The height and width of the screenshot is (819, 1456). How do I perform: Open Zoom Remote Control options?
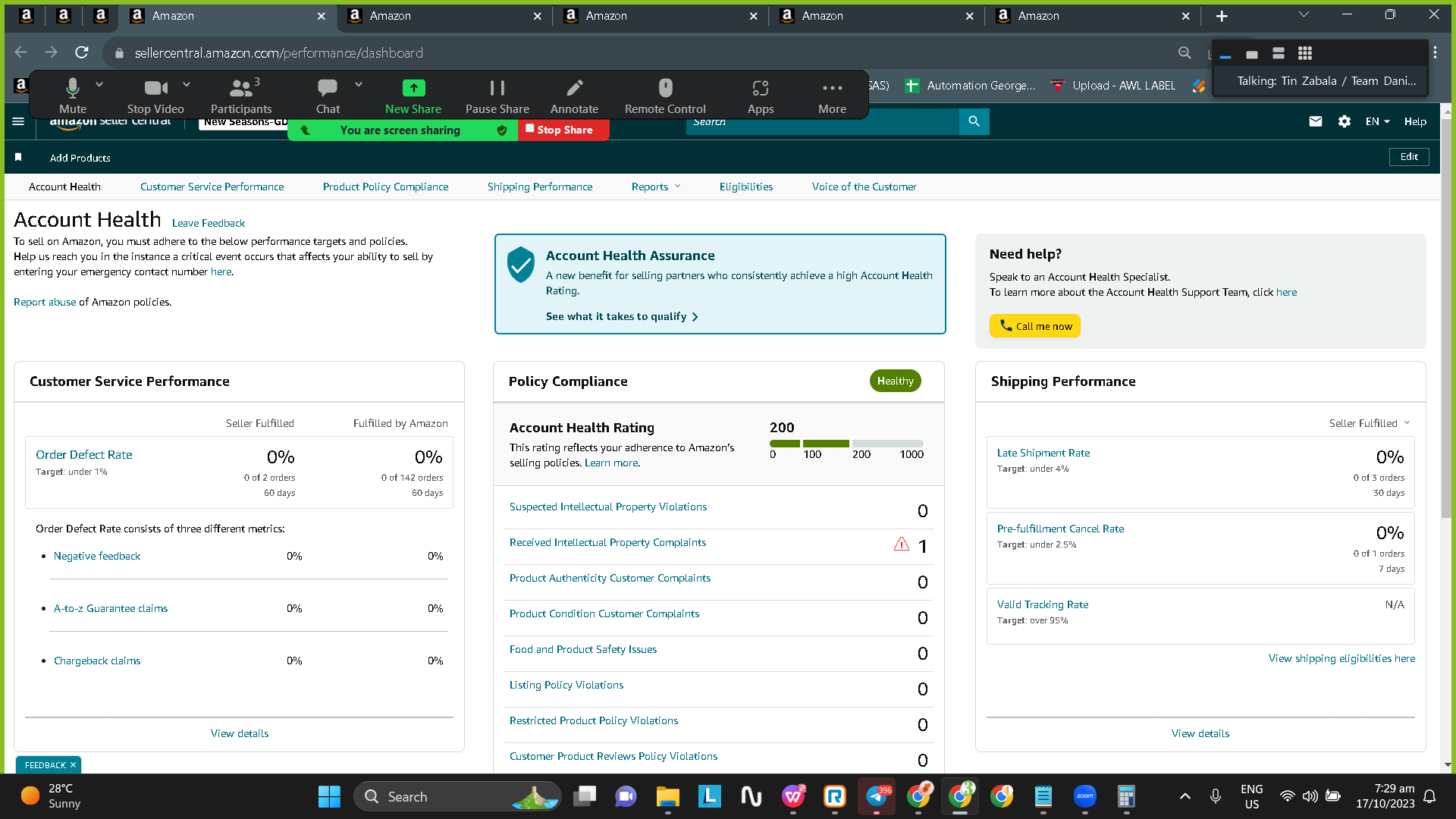click(x=665, y=96)
